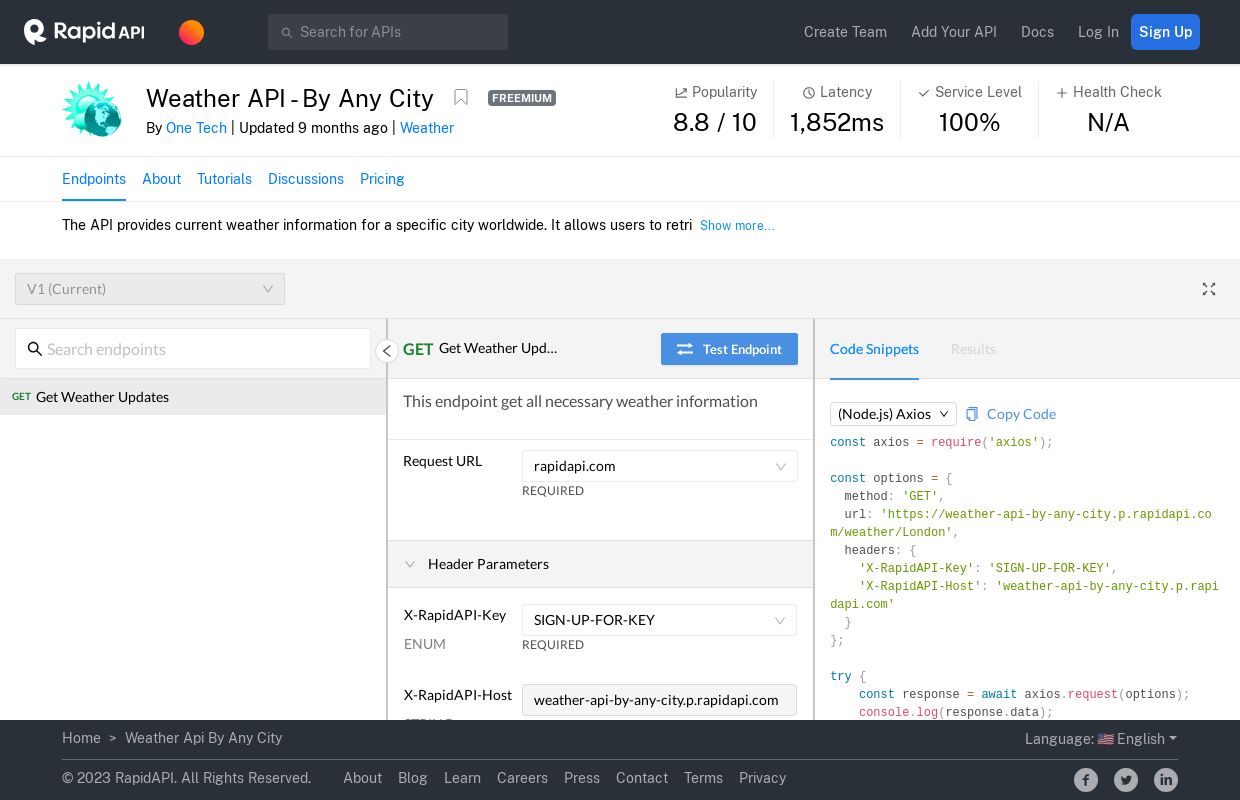This screenshot has width=1240, height=800.
Task: Open the X-RapidAPI-Key SIGN-UP-FOR-KEY dropdown
Action: click(x=660, y=620)
